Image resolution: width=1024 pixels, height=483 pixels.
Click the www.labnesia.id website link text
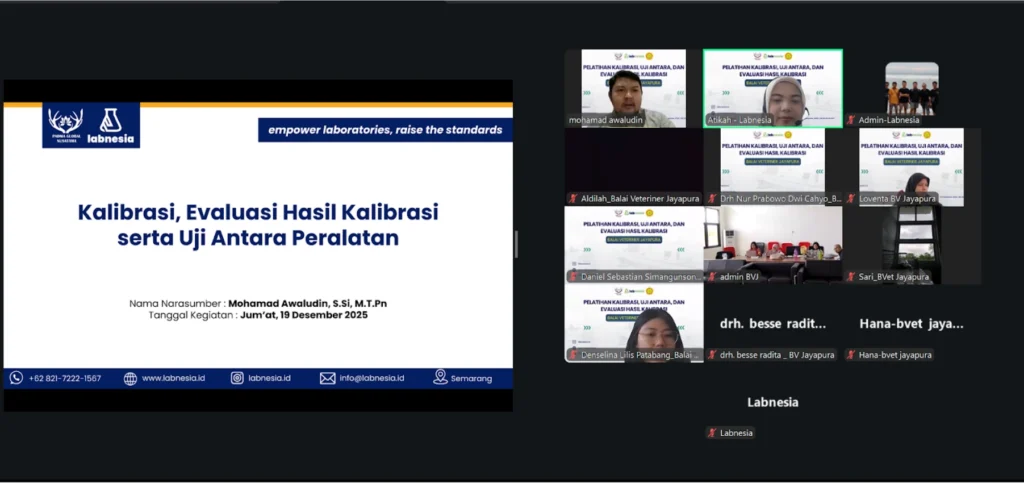point(173,378)
